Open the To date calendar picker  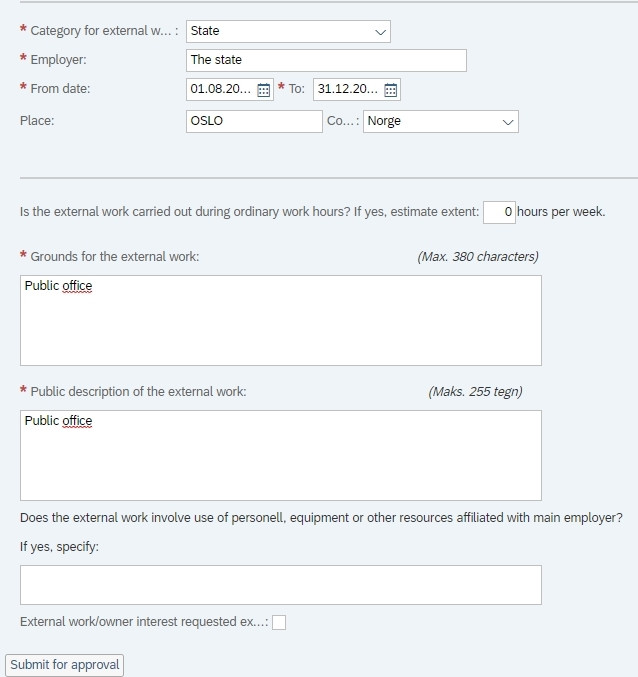(390, 90)
